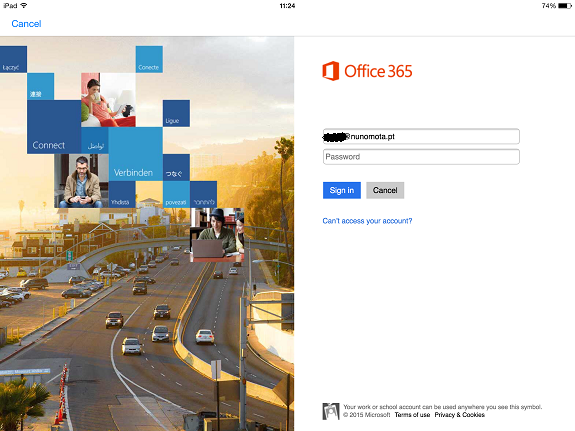Select the man with phone photo tile

(81, 181)
